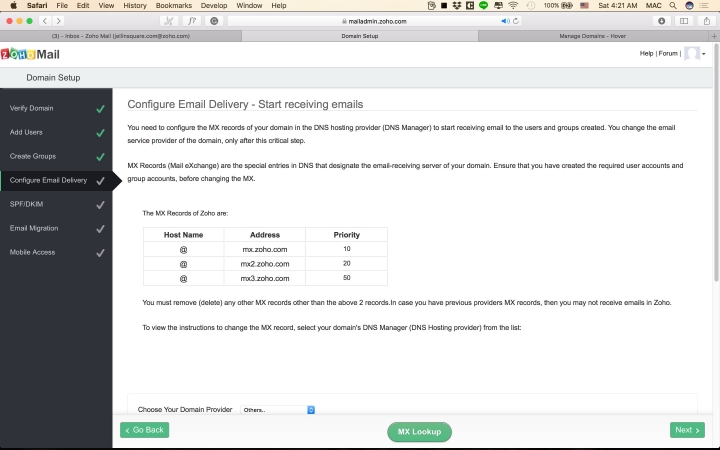720x450 pixels.
Task: Open the Dropbox menu bar icon
Action: [456, 6]
